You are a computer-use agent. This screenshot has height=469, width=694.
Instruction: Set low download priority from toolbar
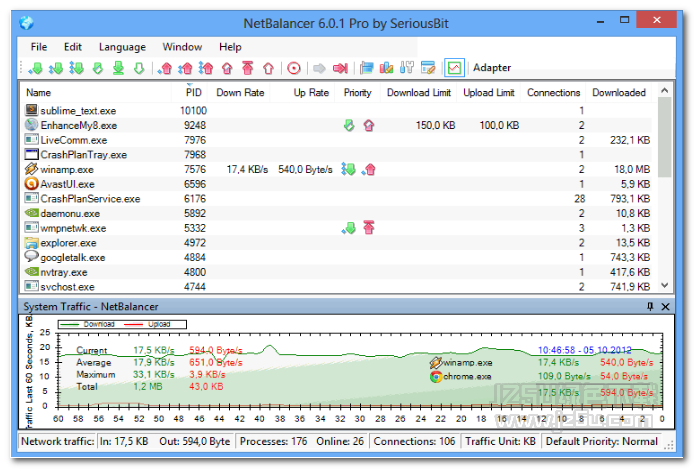tap(35, 68)
